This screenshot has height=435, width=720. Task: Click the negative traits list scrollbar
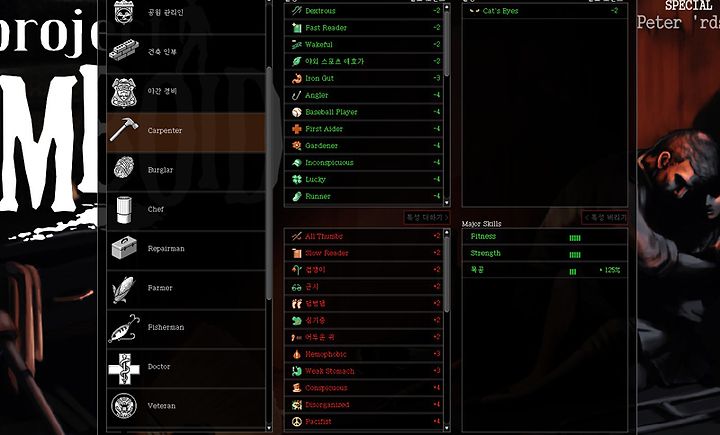[x=447, y=330]
